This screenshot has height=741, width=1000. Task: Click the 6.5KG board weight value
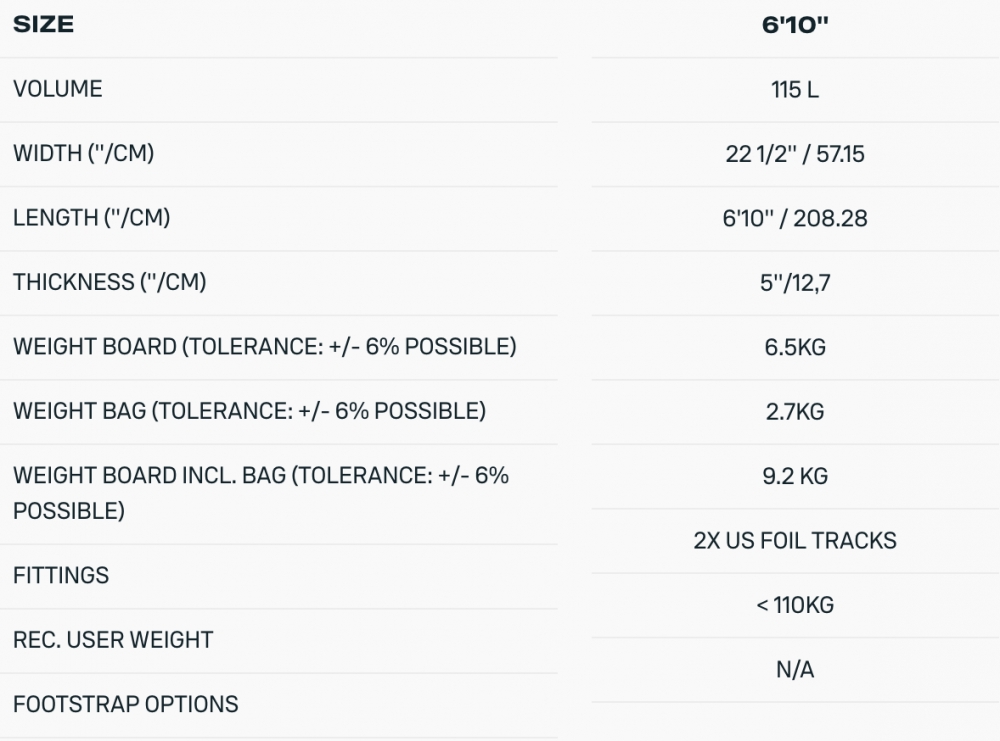coord(795,347)
